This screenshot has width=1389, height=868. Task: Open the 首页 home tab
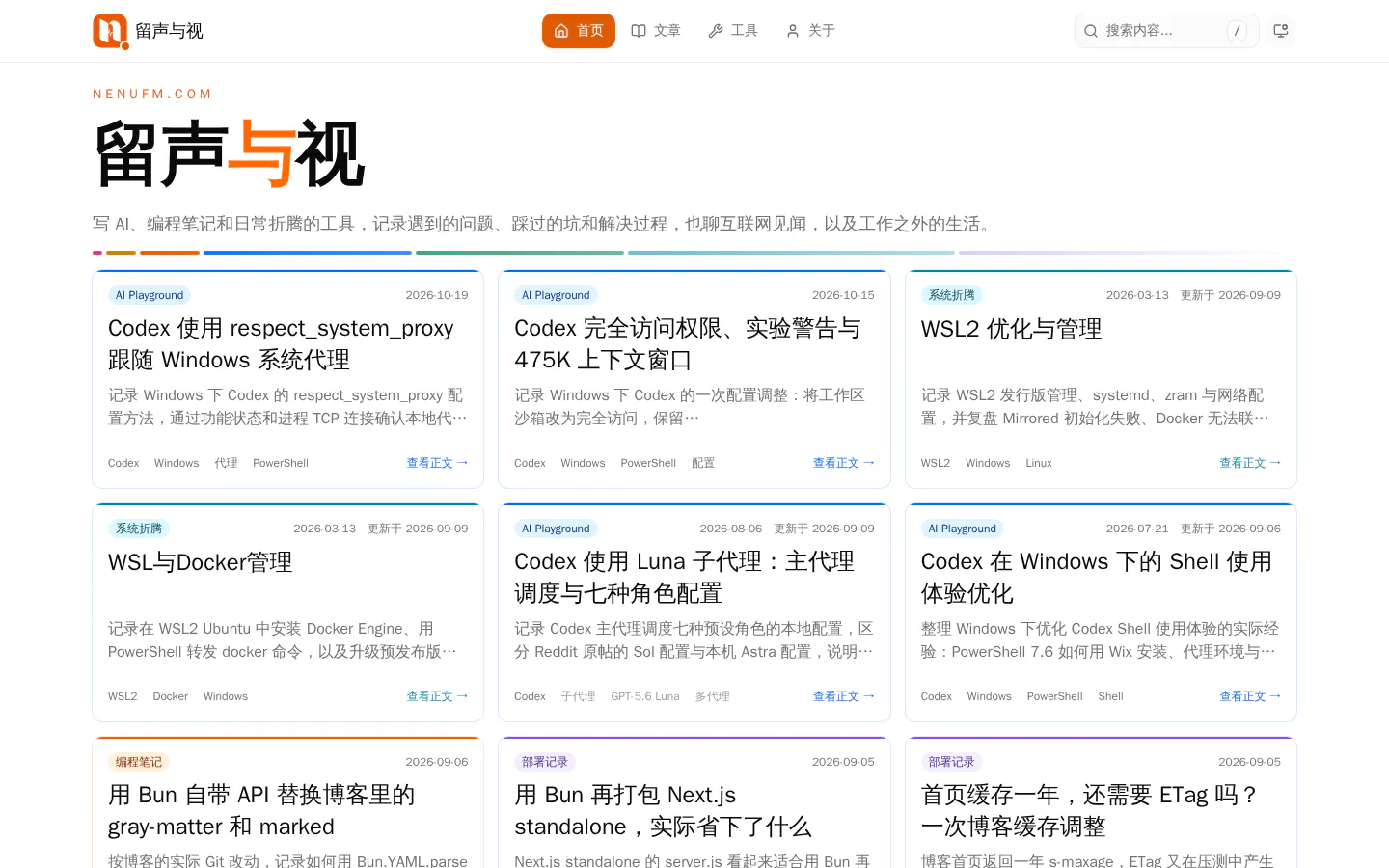tap(579, 31)
